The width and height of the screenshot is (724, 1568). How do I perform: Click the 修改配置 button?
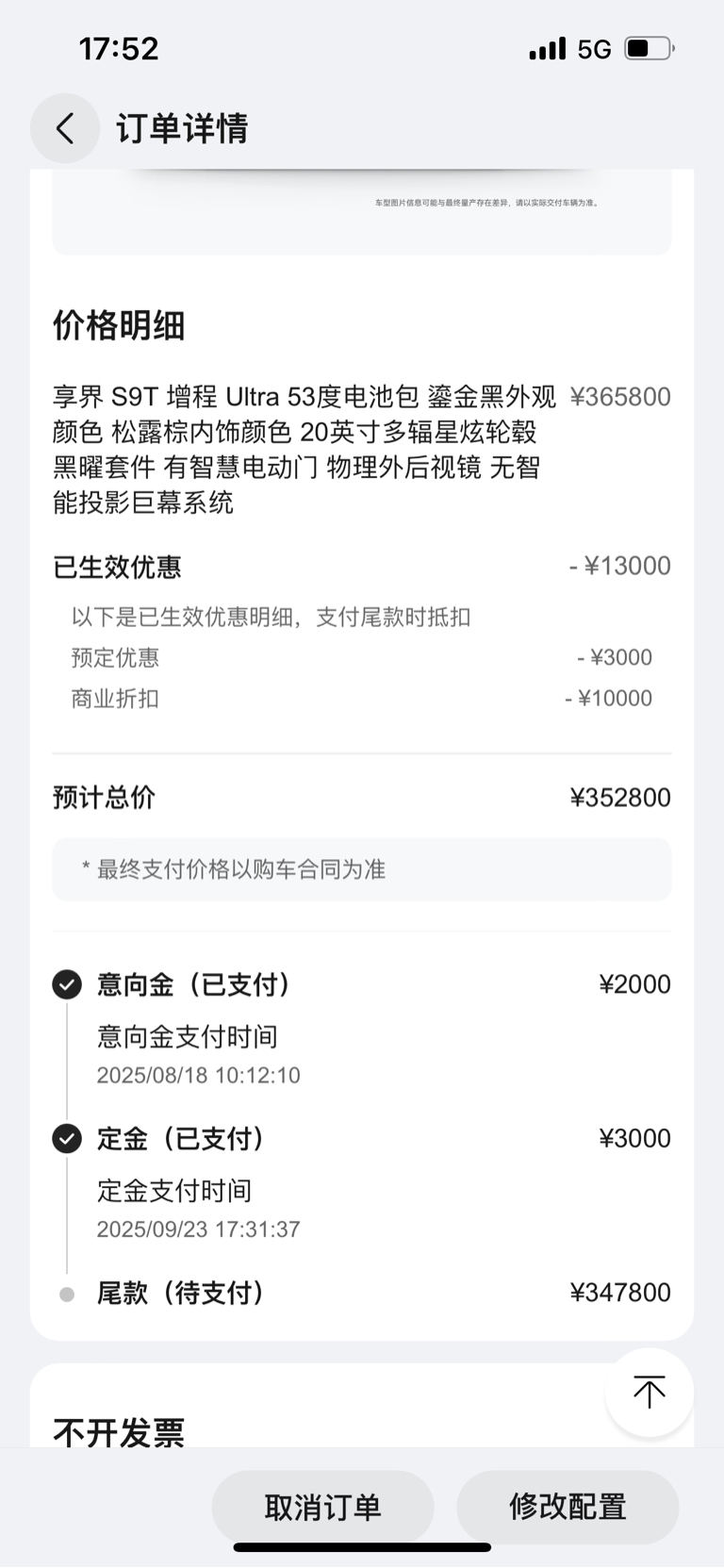pyautogui.click(x=568, y=1507)
